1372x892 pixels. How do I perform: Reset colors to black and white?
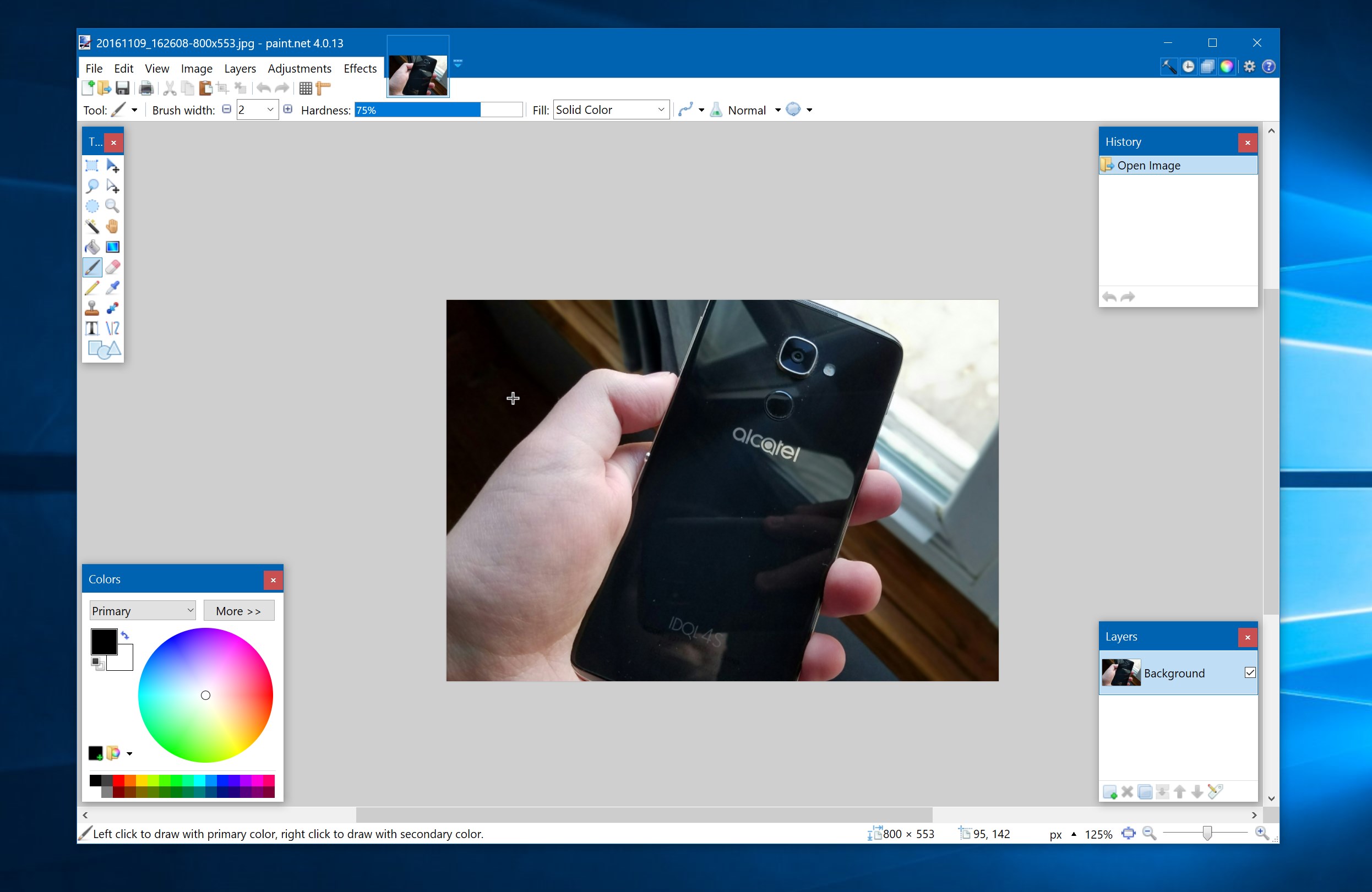tap(97, 664)
